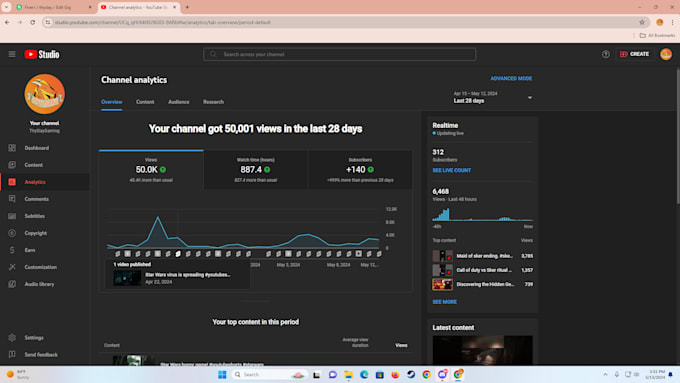Close the Channel analytics browser tab
Viewport: 680px width, 383px height.
click(174, 7)
